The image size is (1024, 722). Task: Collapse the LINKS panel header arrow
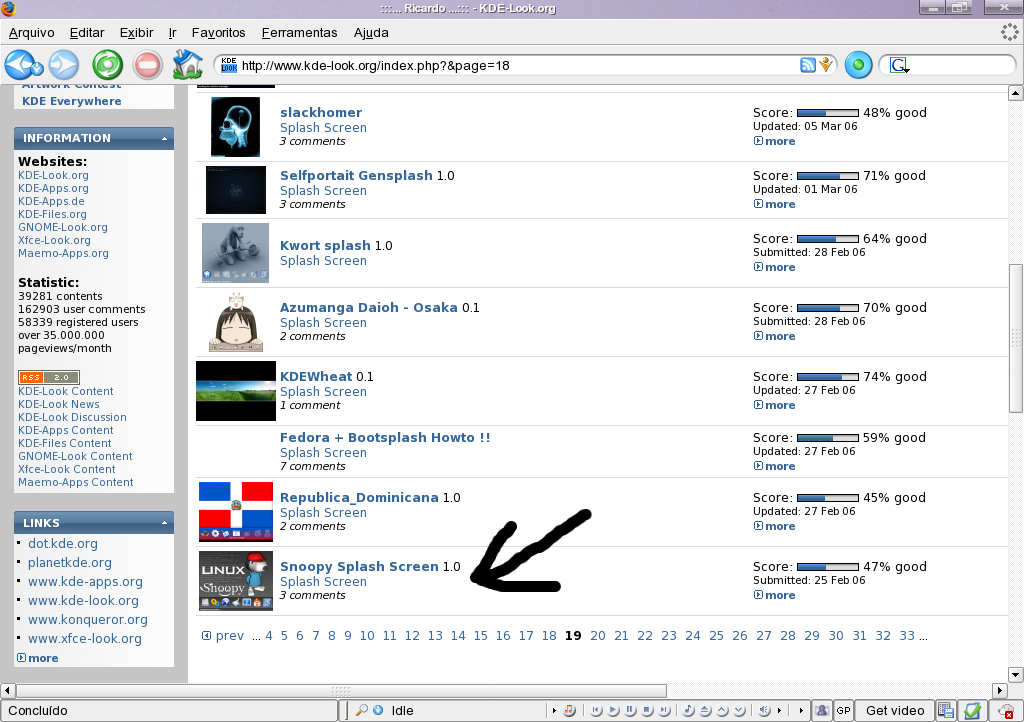164,523
